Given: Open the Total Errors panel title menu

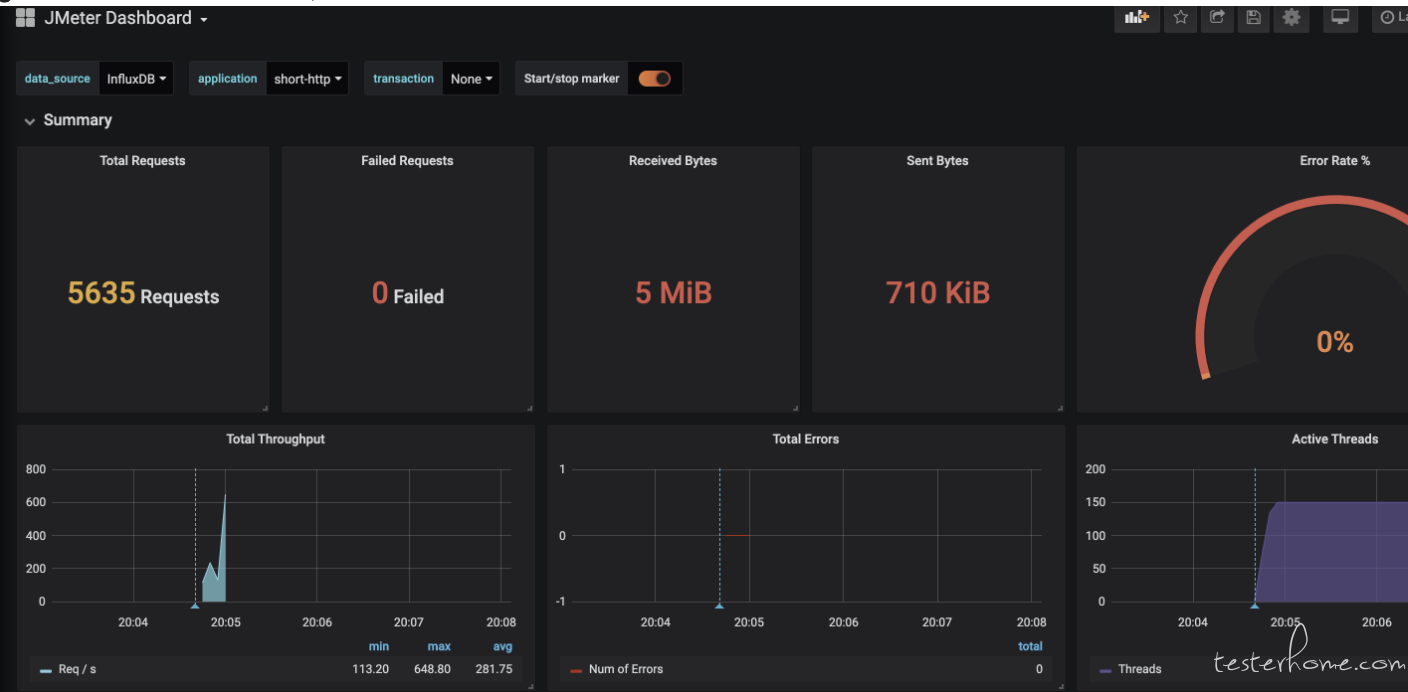Looking at the screenshot, I should (x=806, y=439).
